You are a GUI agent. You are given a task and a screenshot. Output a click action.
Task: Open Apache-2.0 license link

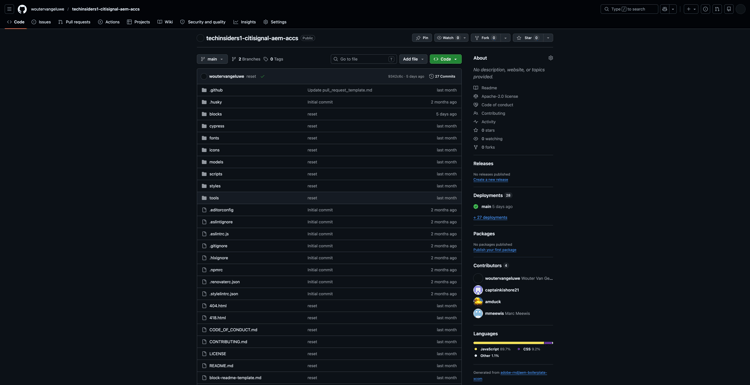coord(496,96)
